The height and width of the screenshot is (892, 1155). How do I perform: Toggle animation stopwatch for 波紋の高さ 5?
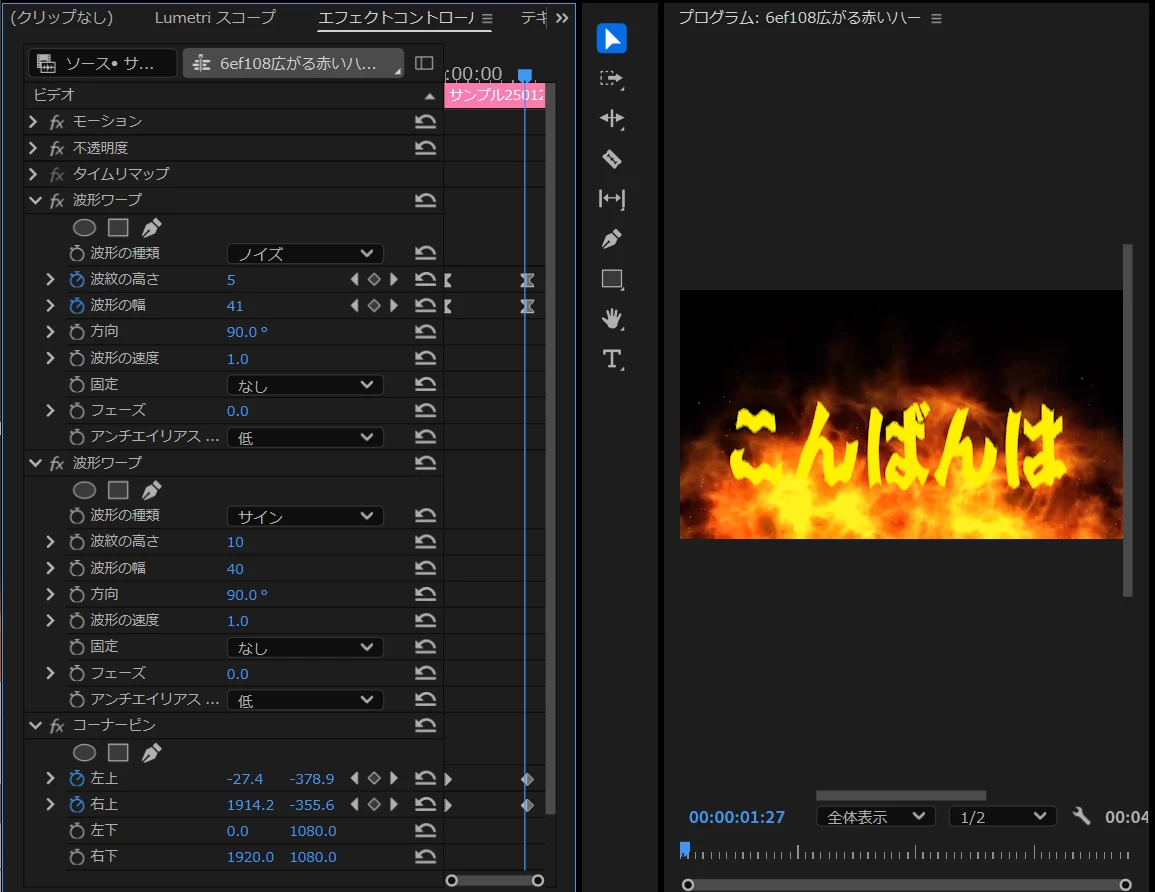point(77,279)
